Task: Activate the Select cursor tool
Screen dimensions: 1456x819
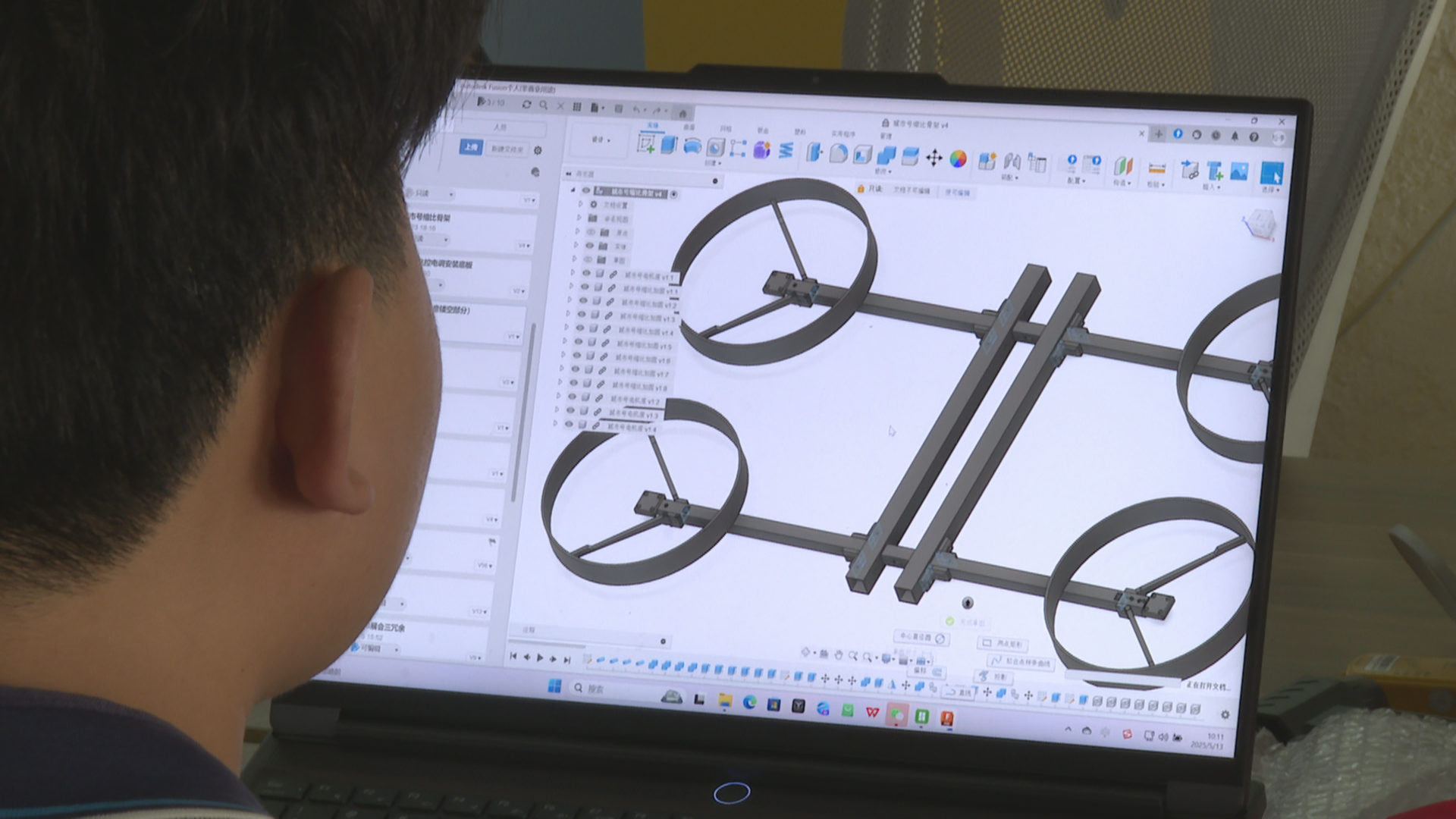Action: (x=1272, y=174)
